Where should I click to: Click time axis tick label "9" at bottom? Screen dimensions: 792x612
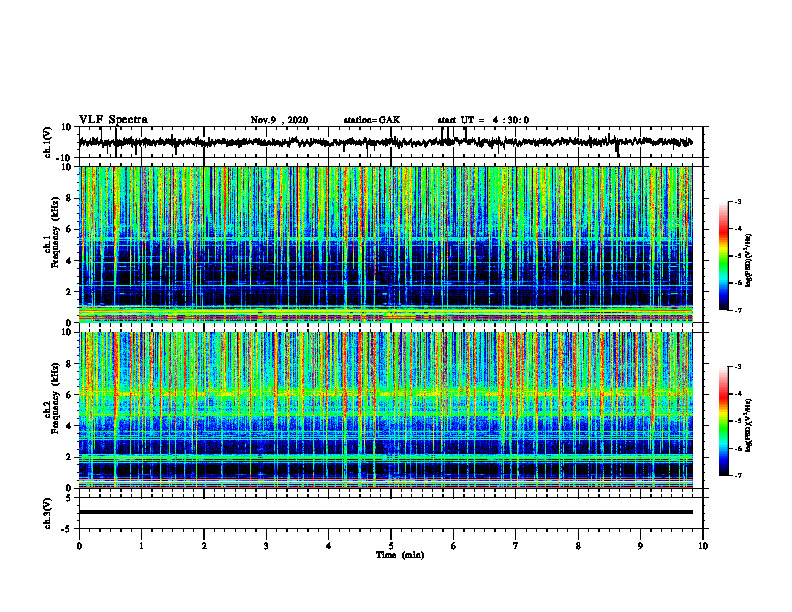[640, 546]
